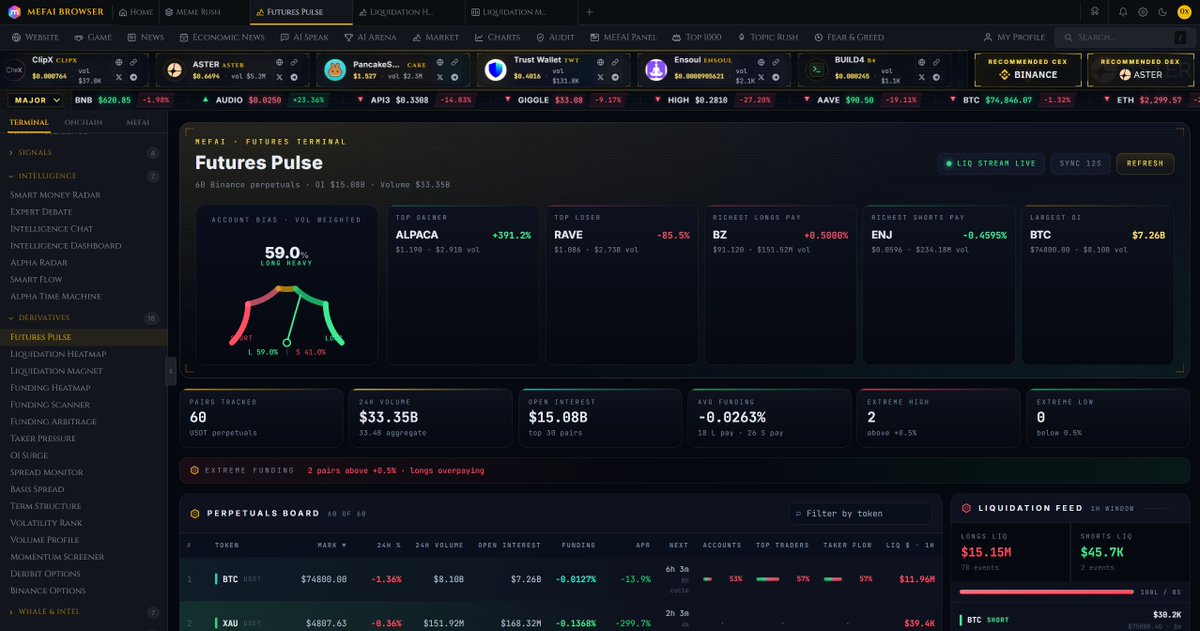Click the SYNC 12S button
Image resolution: width=1200 pixels, height=631 pixels.
[x=1079, y=163]
